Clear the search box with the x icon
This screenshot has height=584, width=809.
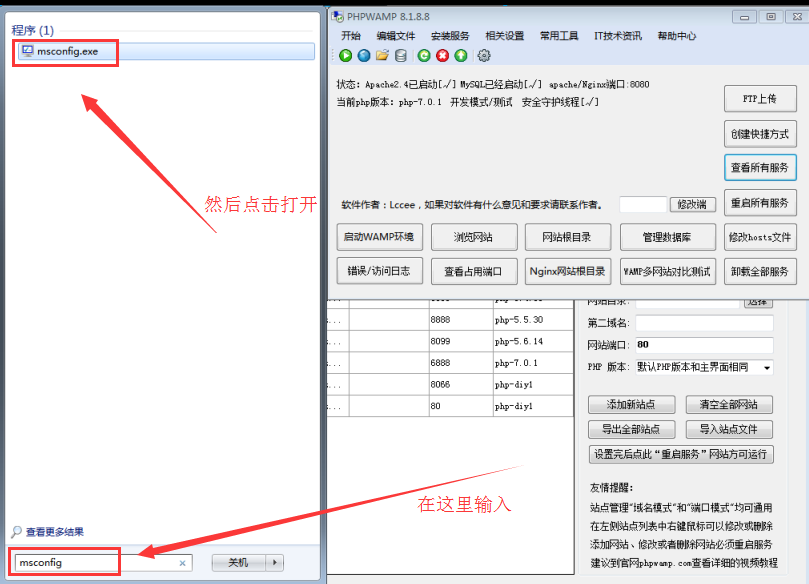pos(182,563)
